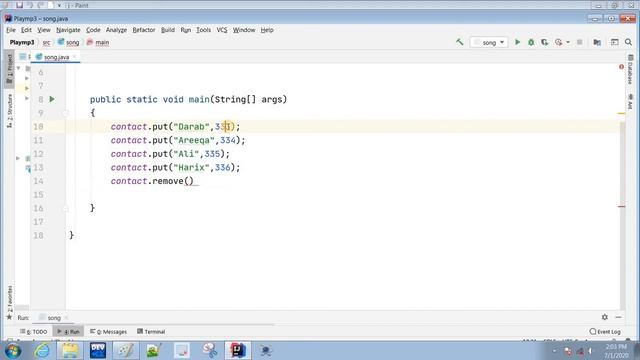The width and height of the screenshot is (640, 360).
Task: Open the song run configuration dropdown
Action: (x=489, y=42)
